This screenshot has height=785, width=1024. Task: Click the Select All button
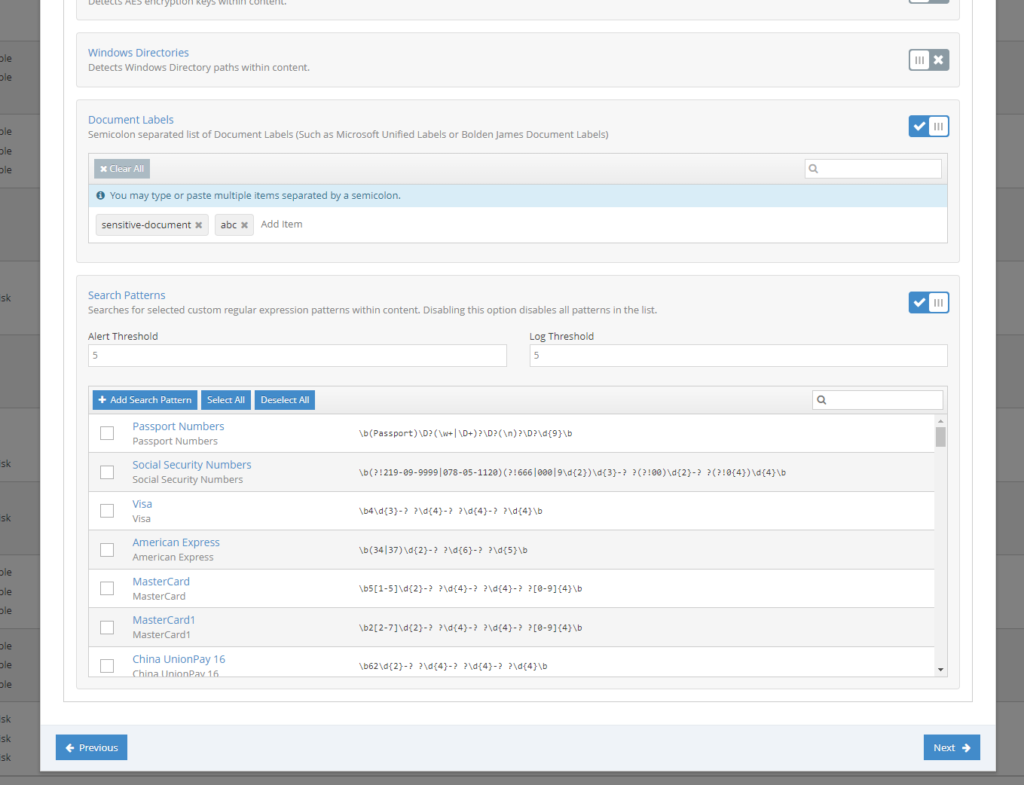pos(226,400)
